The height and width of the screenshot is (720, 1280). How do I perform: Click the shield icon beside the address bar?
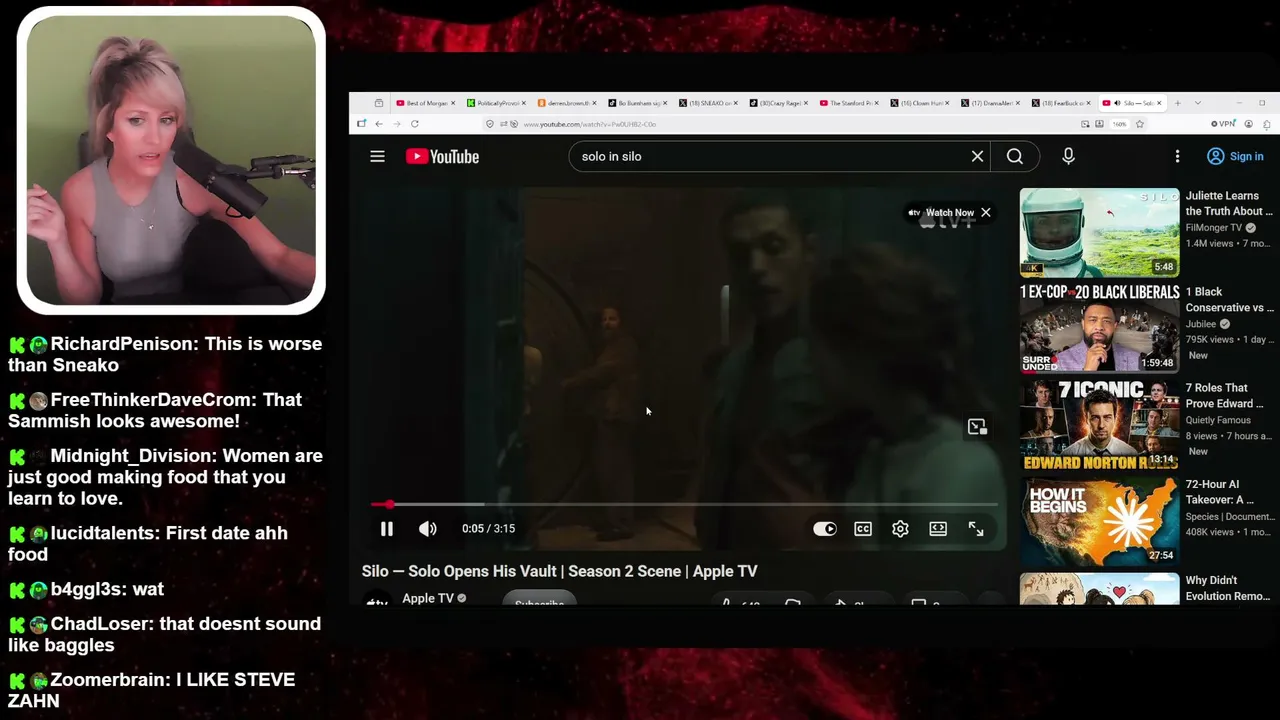(489, 124)
